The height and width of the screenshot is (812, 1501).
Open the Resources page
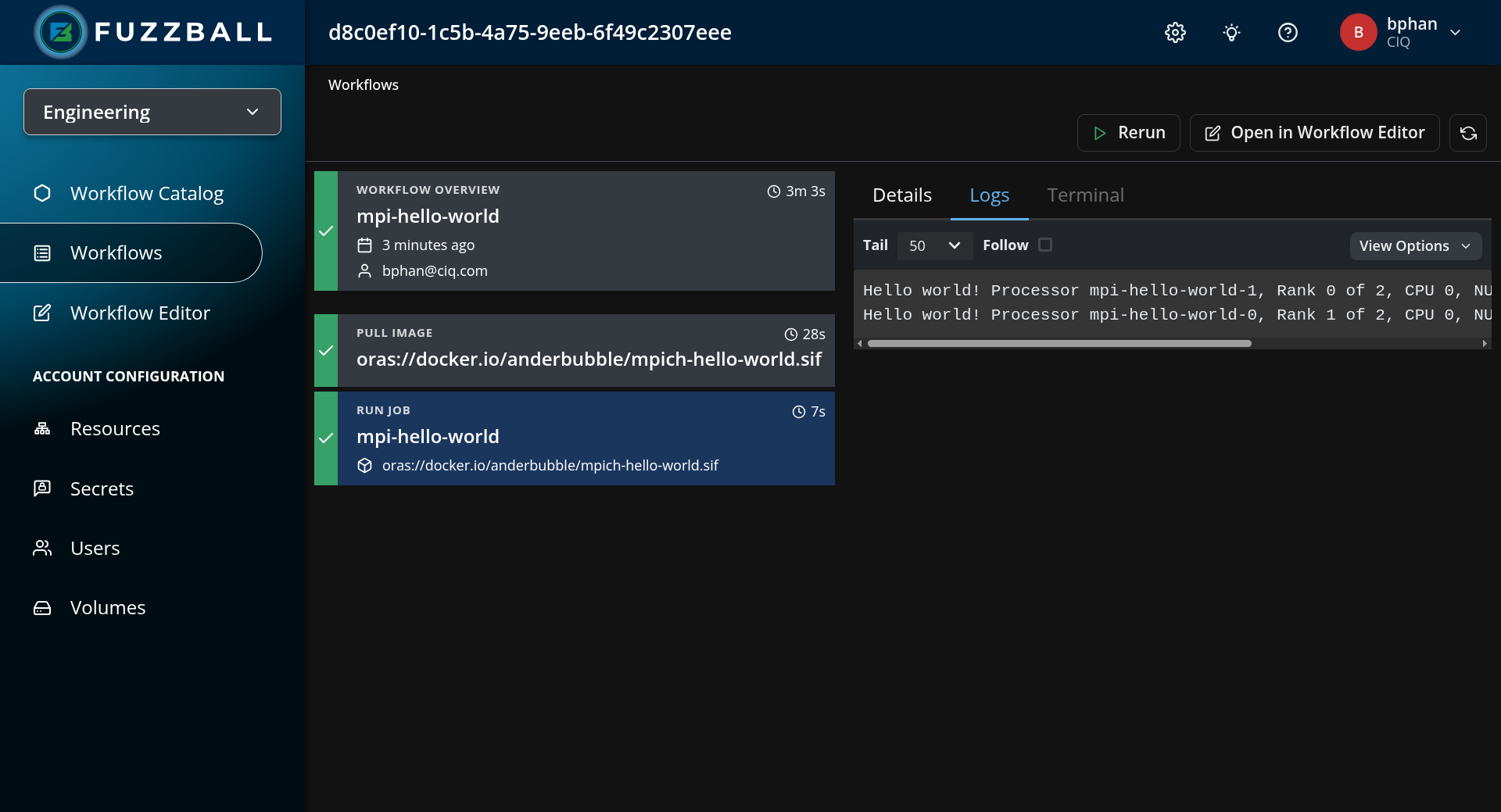(x=115, y=428)
